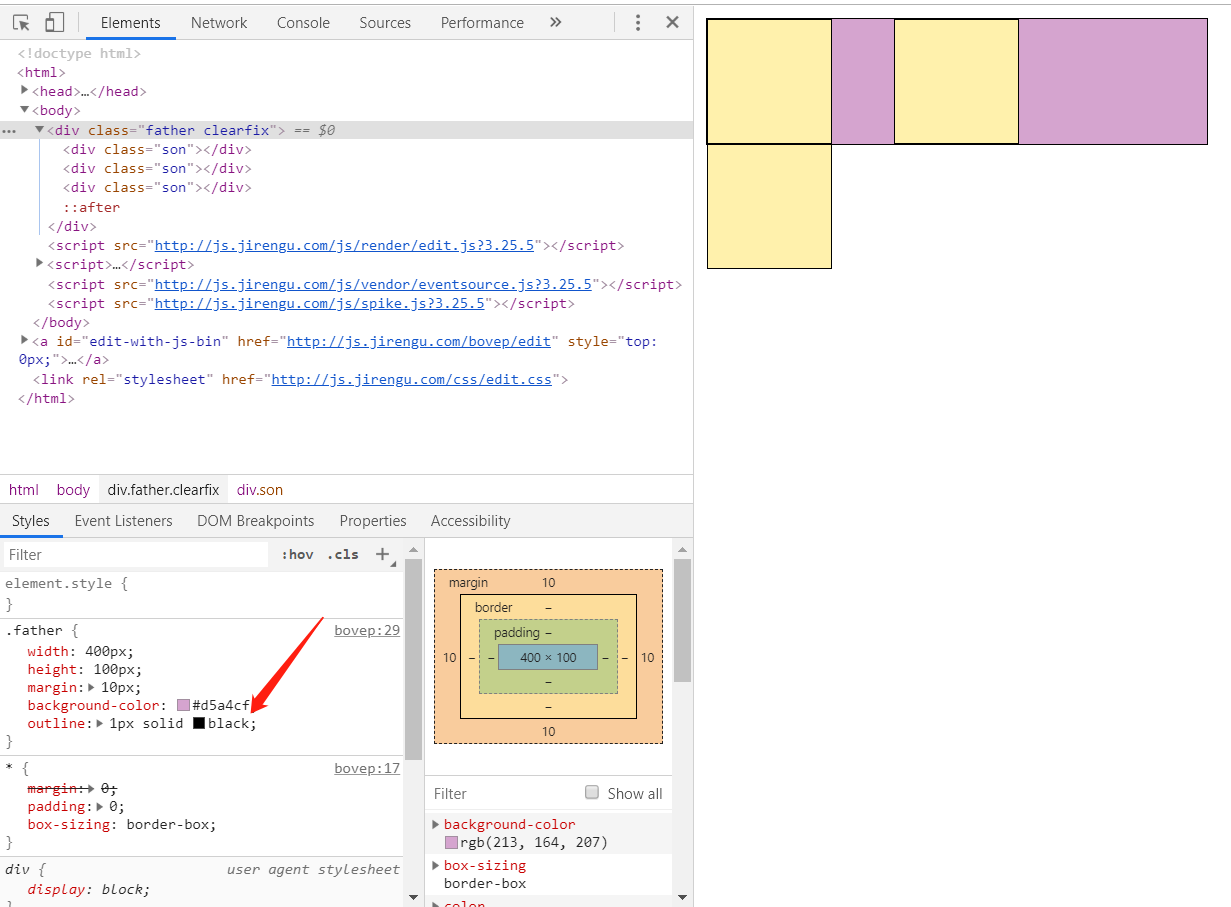Select element.style rule block
1231x907 pixels.
pos(202,593)
